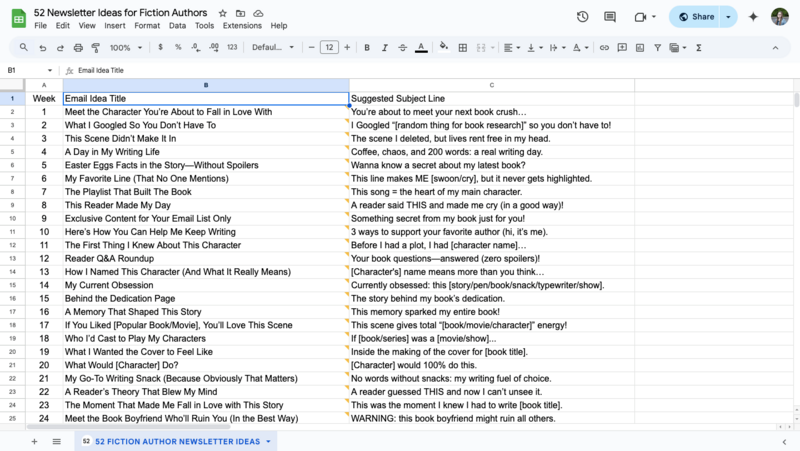Open the File menu
The image size is (800, 451).
[40, 26]
